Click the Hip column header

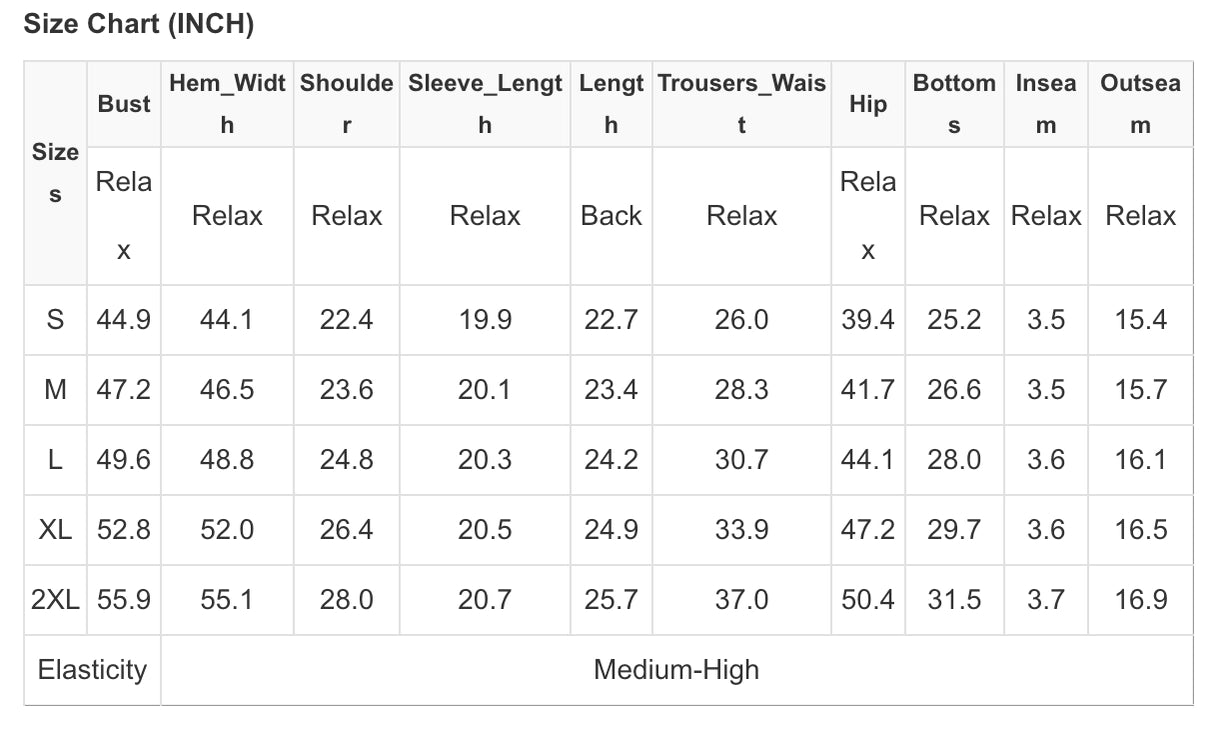pyautogui.click(x=867, y=104)
